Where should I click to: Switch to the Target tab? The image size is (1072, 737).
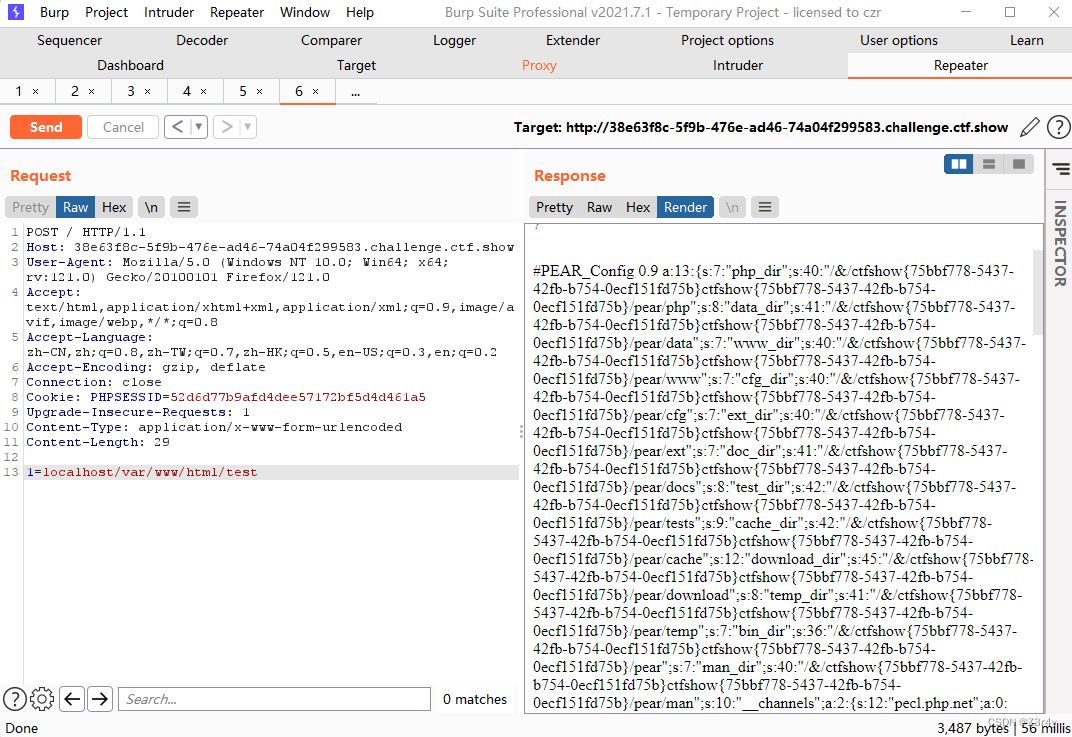(356, 66)
